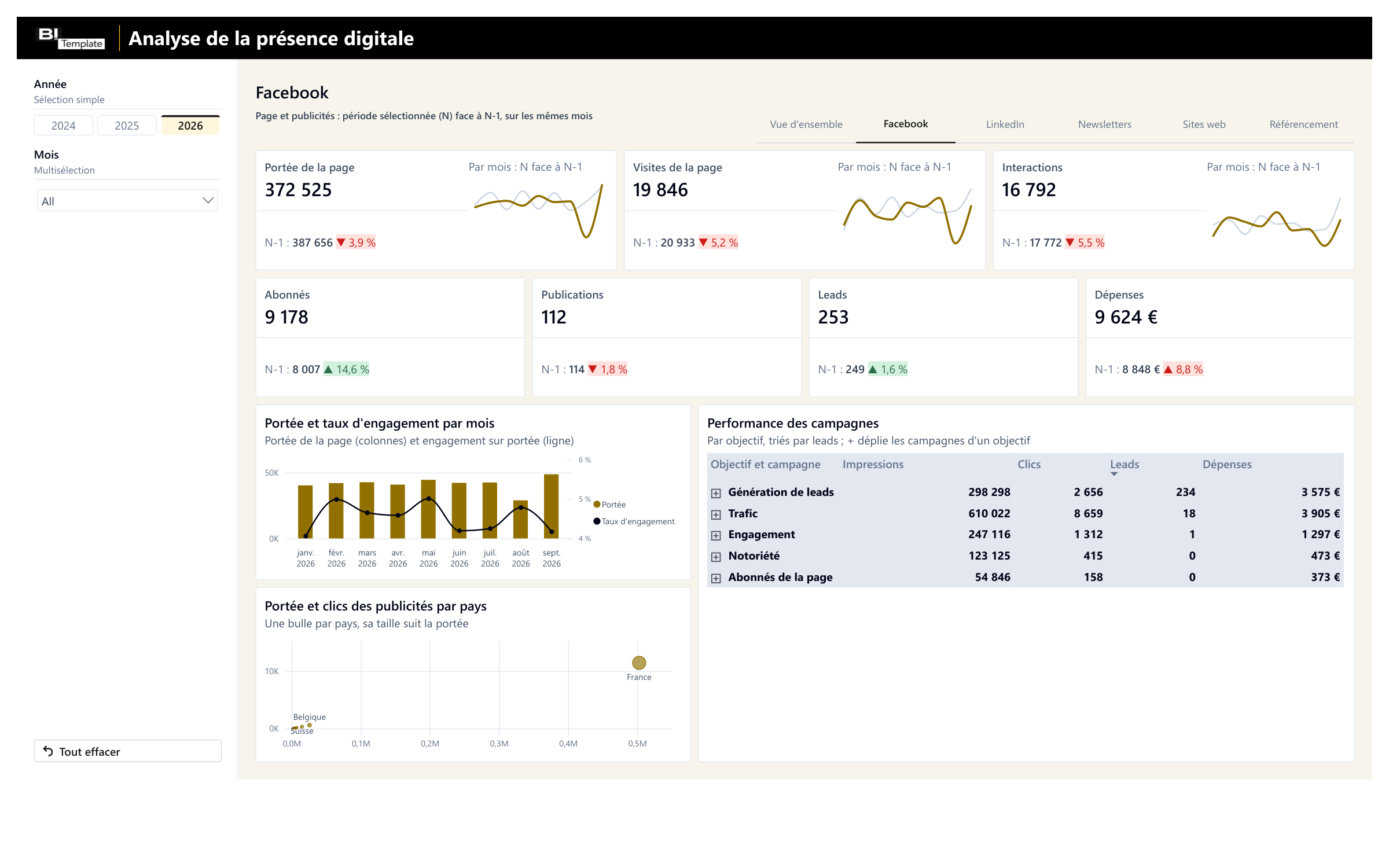Click the Publications value 112

(x=554, y=317)
